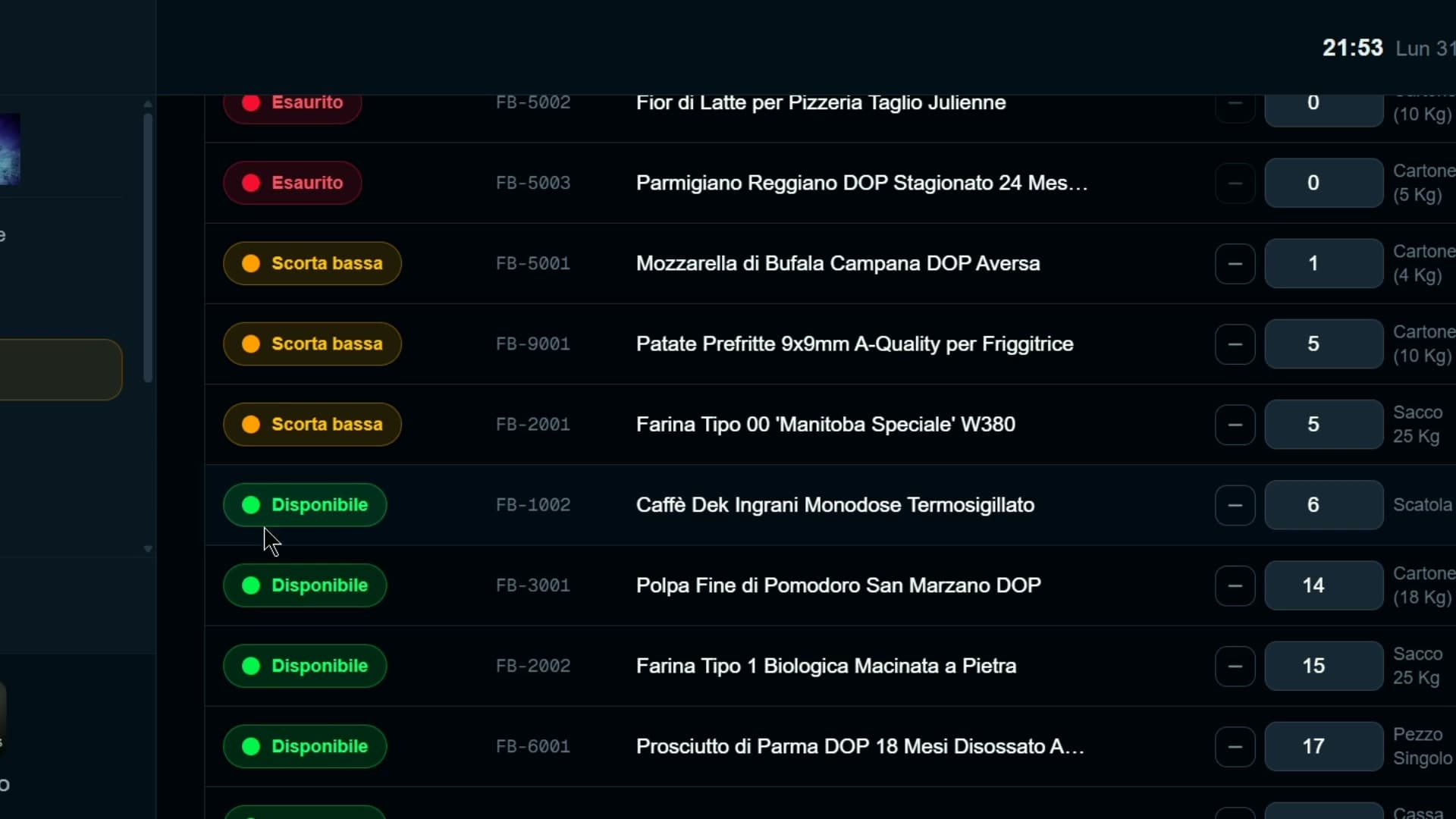
Task: Select quantity field of Mozzarella di Bufala
Action: tap(1324, 263)
